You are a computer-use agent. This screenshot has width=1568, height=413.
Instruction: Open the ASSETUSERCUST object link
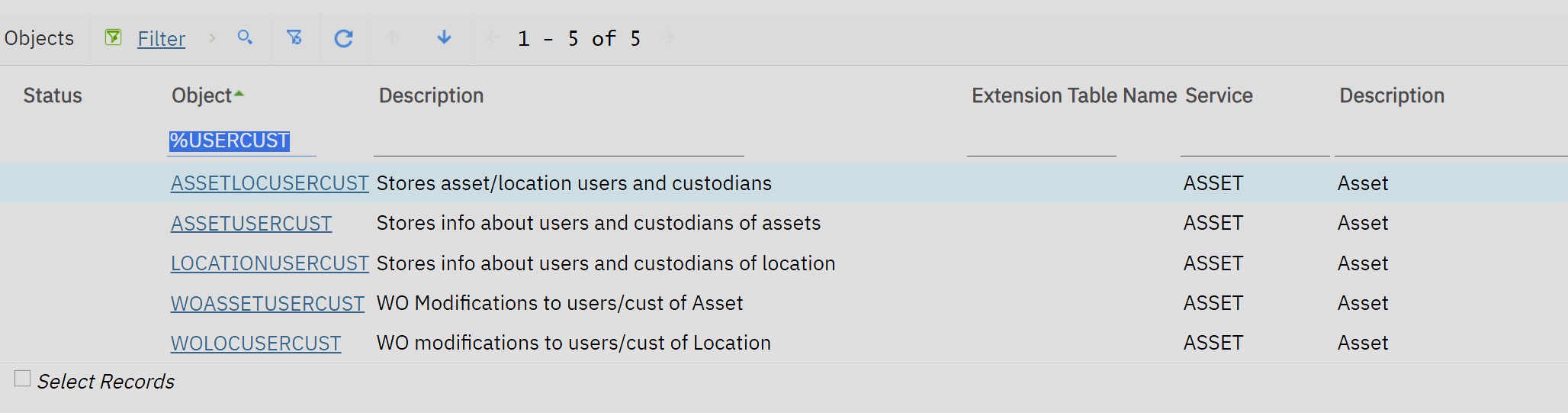251,224
